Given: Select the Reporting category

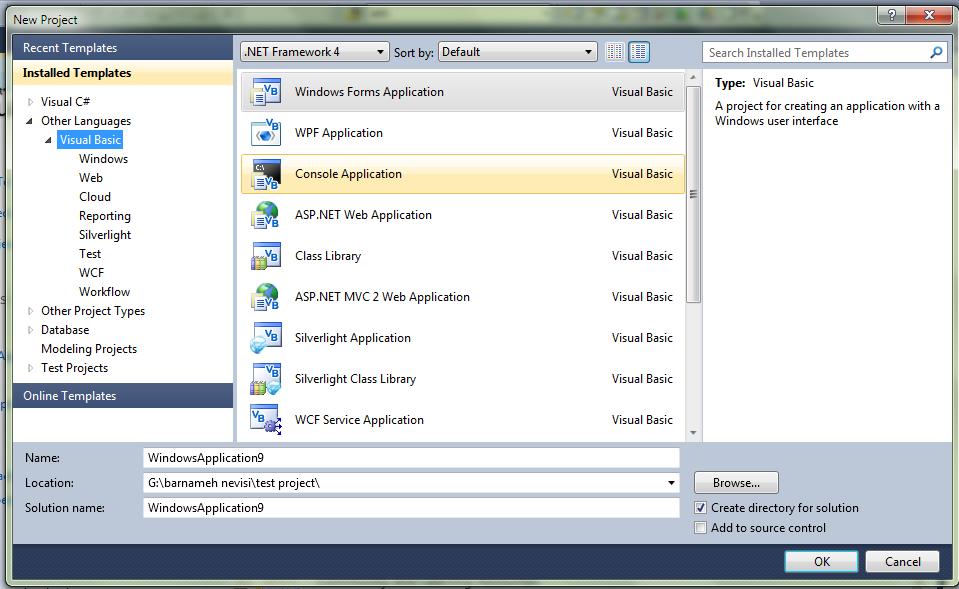Looking at the screenshot, I should click(x=105, y=216).
